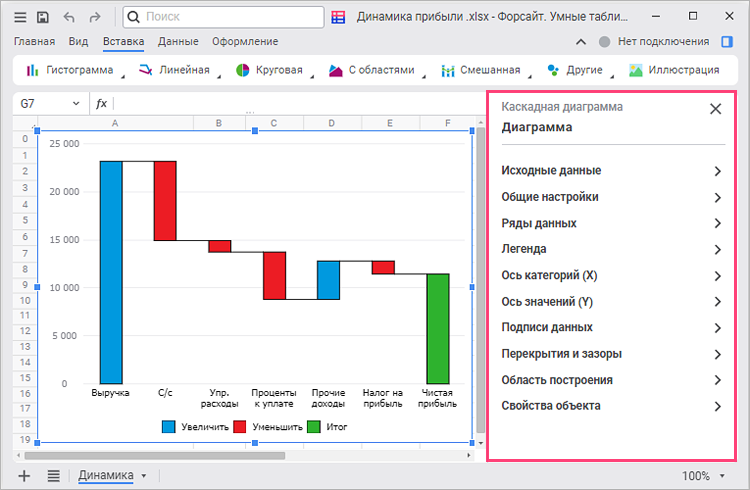Open the hamburger main menu
The width and height of the screenshot is (750, 490).
point(21,17)
